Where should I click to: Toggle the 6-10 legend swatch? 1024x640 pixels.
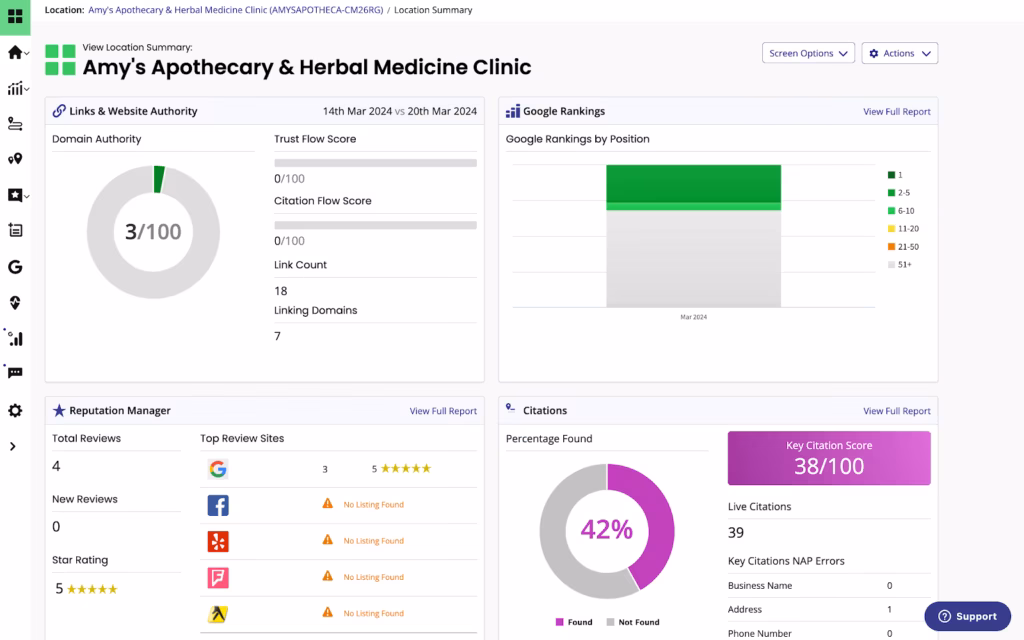(891, 211)
